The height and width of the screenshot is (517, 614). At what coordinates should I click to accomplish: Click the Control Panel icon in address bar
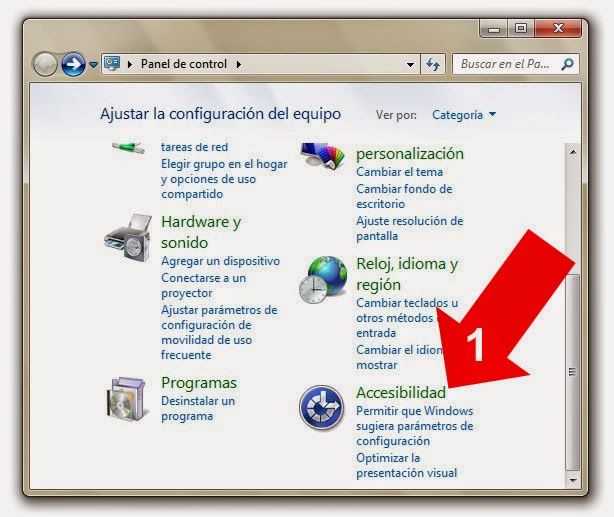tap(112, 64)
